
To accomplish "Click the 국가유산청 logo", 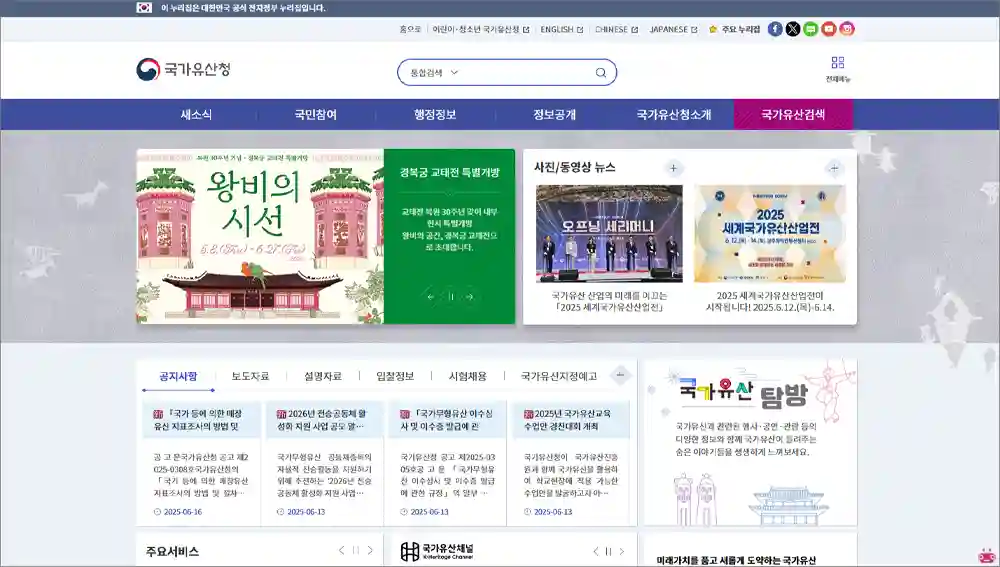I will [x=184, y=70].
